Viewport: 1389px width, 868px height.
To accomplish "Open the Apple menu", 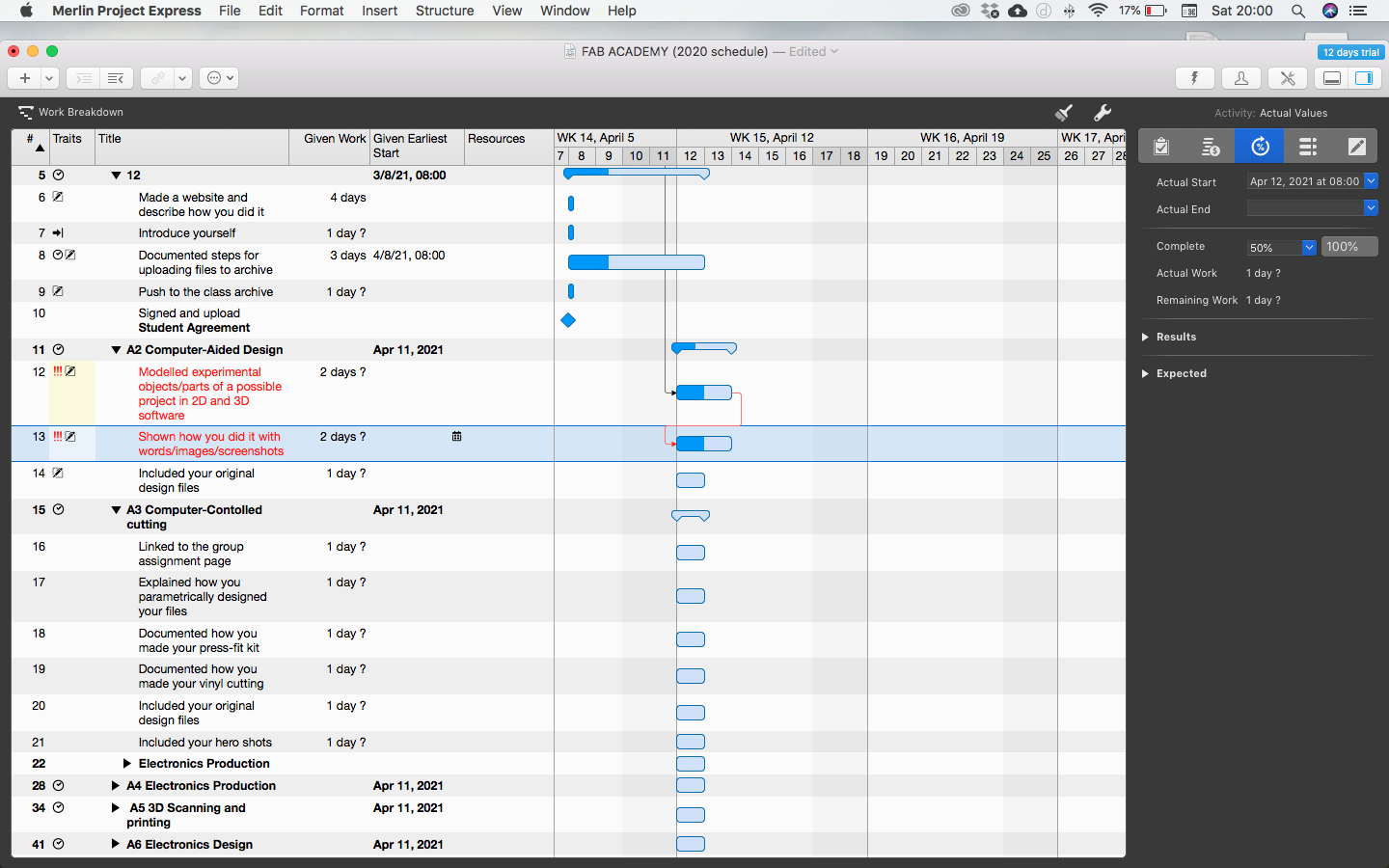I will [26, 11].
